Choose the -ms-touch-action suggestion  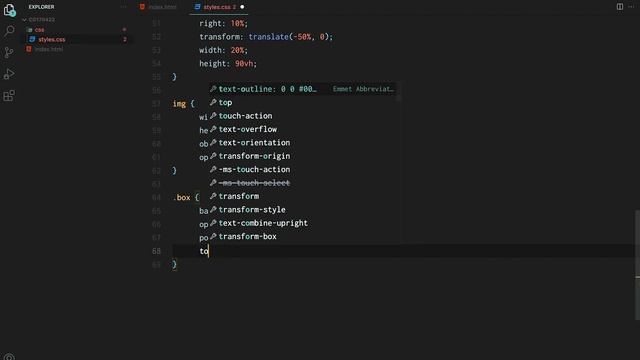pyautogui.click(x=303, y=169)
